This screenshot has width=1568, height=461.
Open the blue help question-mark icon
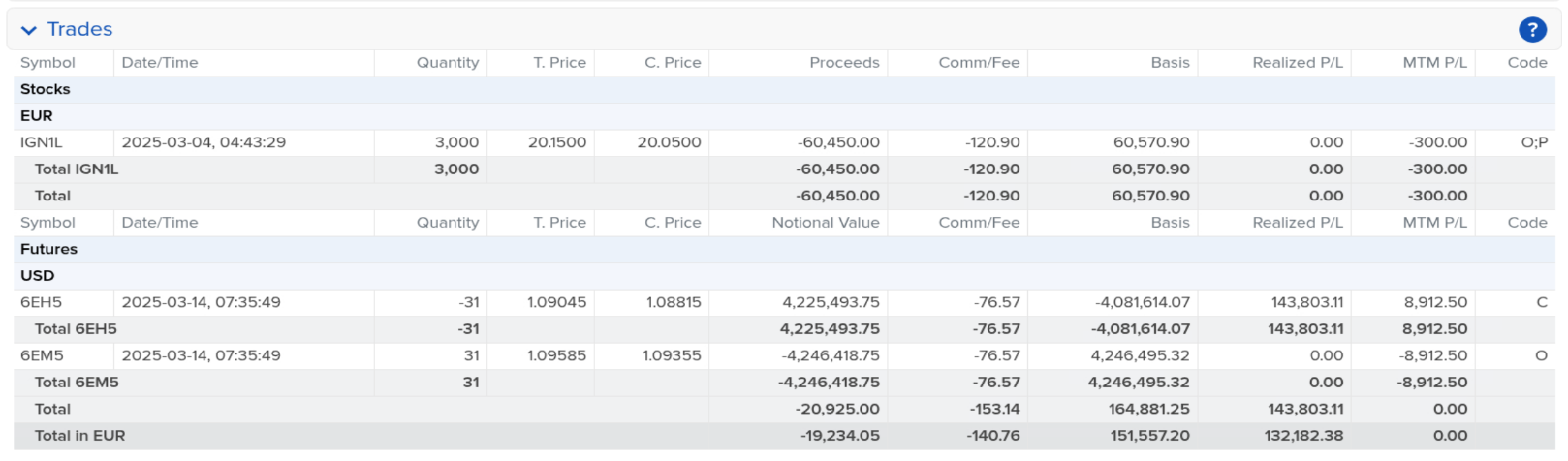pos(1532,30)
